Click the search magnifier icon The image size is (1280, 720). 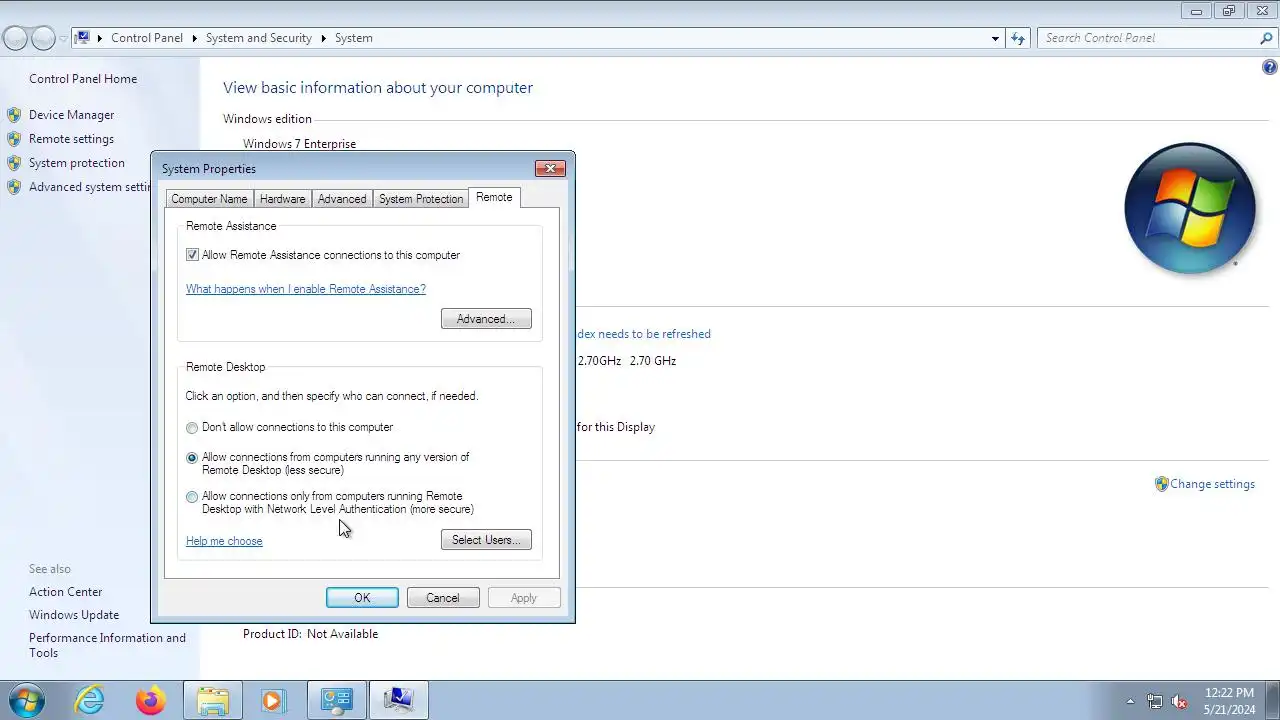click(1266, 38)
